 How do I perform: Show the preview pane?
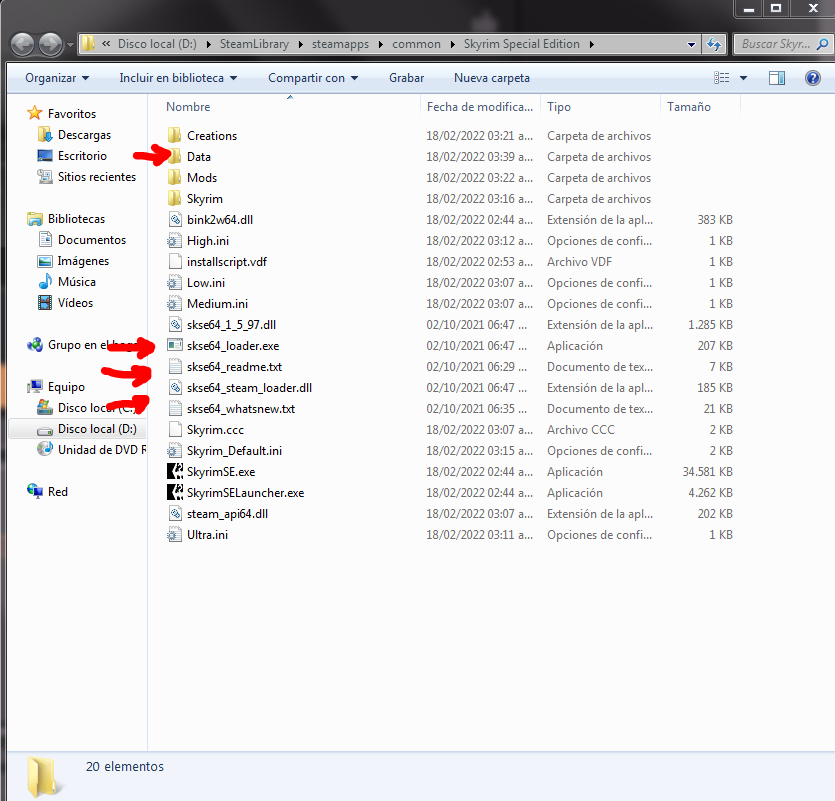pos(777,78)
